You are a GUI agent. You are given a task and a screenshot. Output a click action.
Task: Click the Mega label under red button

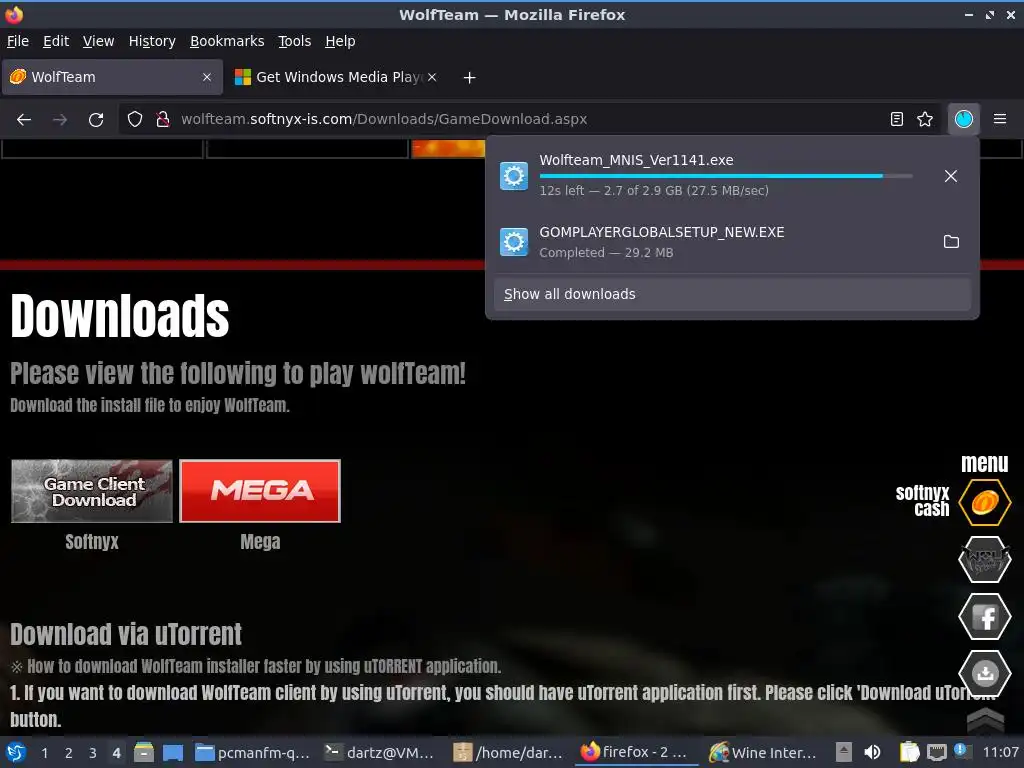pos(260,542)
